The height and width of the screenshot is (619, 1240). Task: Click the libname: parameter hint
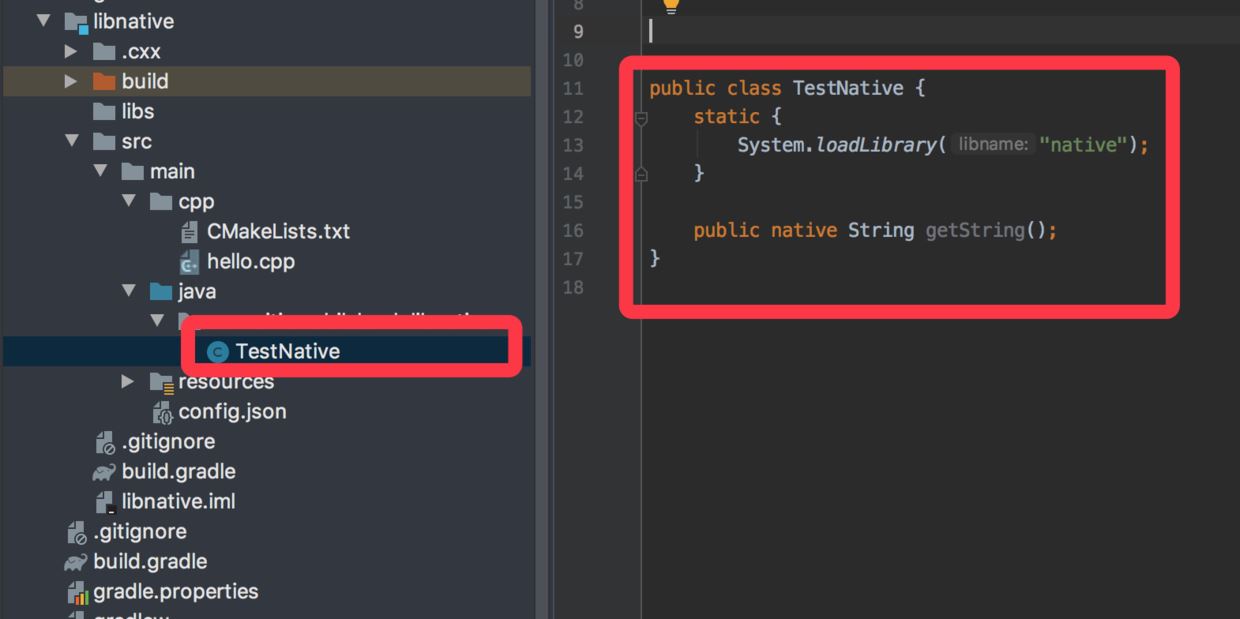point(992,145)
